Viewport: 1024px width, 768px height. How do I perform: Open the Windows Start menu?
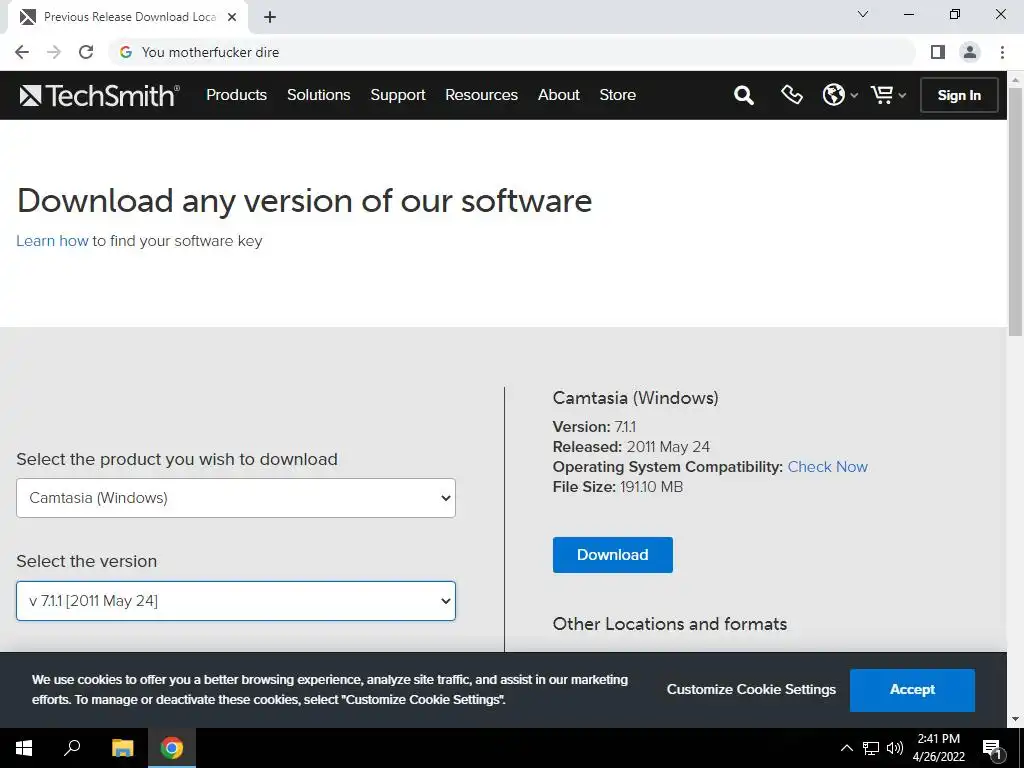[x=24, y=748]
